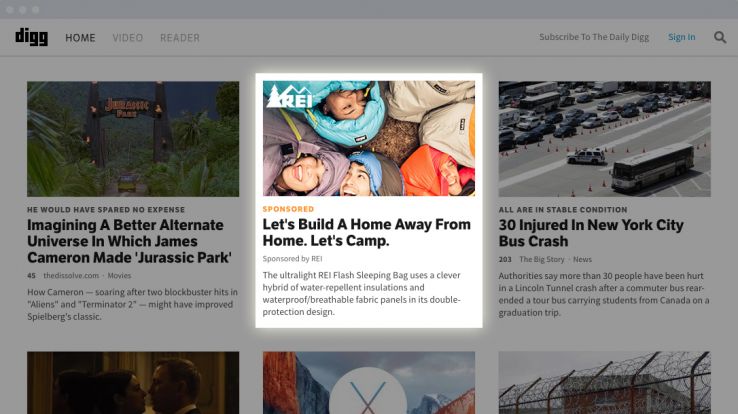Open the search magnifier icon
The height and width of the screenshot is (414, 738).
(x=720, y=37)
